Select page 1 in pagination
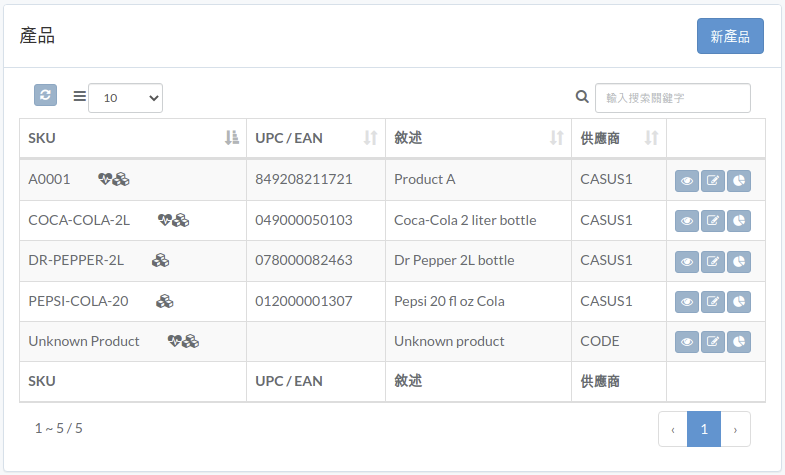The height and width of the screenshot is (475, 785). click(704, 429)
